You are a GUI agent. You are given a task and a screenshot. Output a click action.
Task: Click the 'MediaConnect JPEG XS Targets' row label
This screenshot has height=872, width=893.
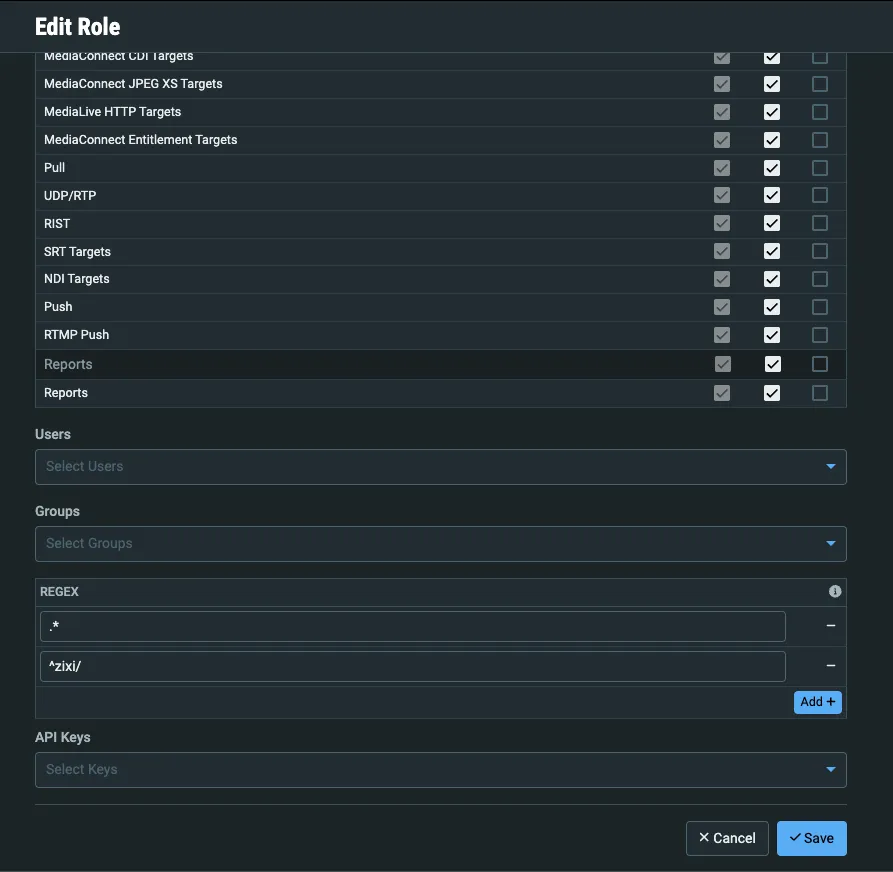coord(133,84)
